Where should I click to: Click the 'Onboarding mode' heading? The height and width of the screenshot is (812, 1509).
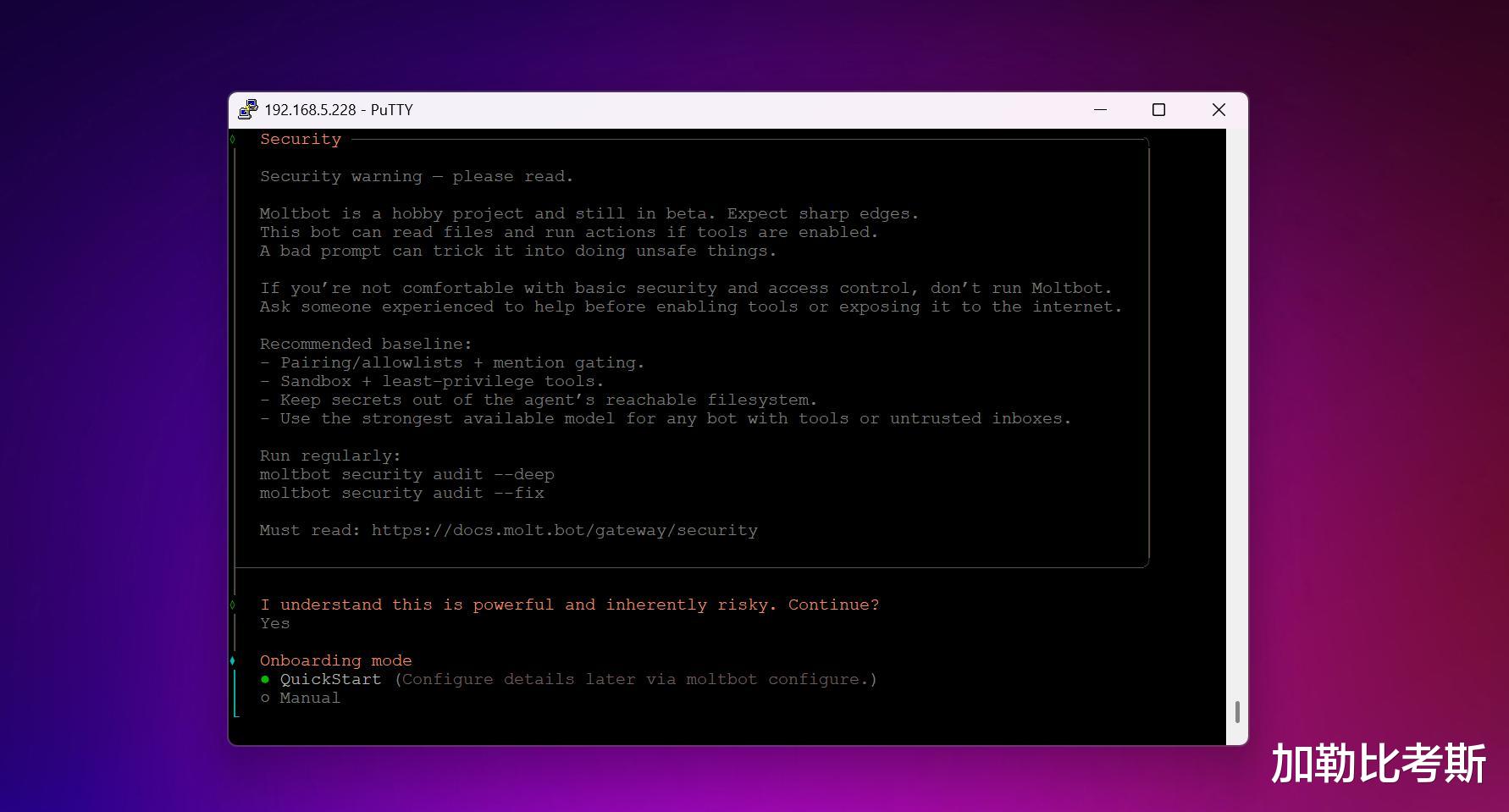pyautogui.click(x=336, y=660)
